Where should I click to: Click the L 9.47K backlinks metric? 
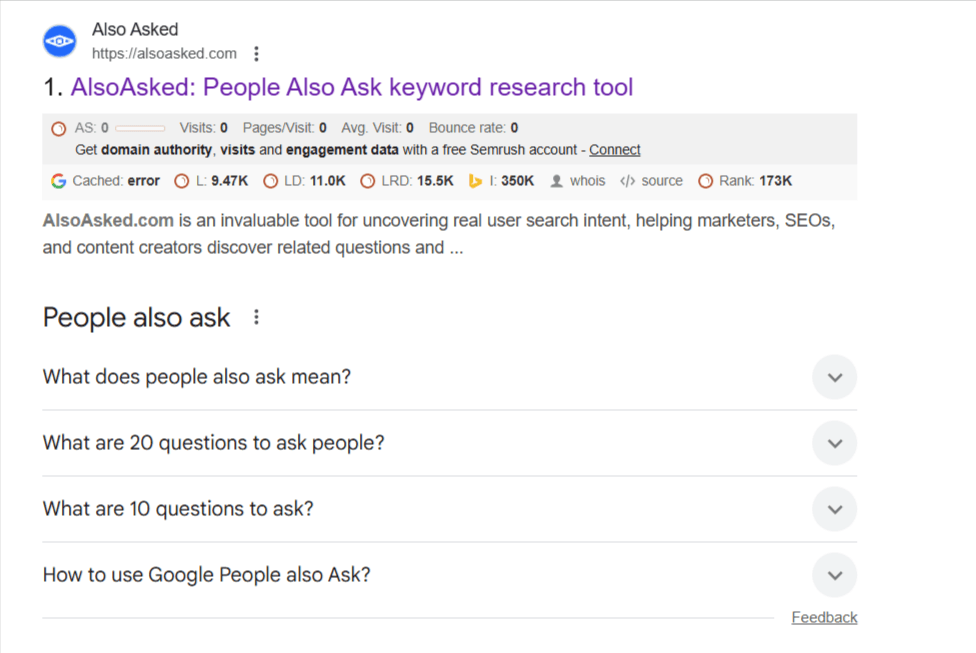pyautogui.click(x=221, y=181)
